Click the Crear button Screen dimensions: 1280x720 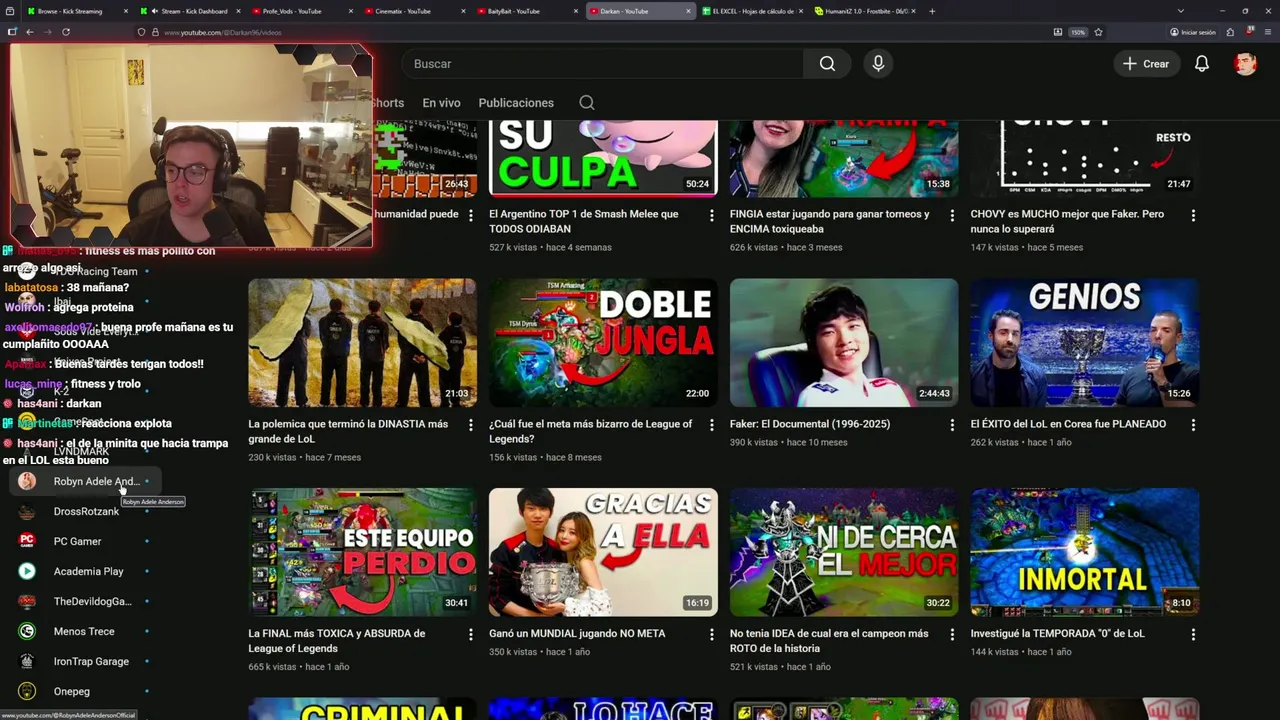point(1146,64)
